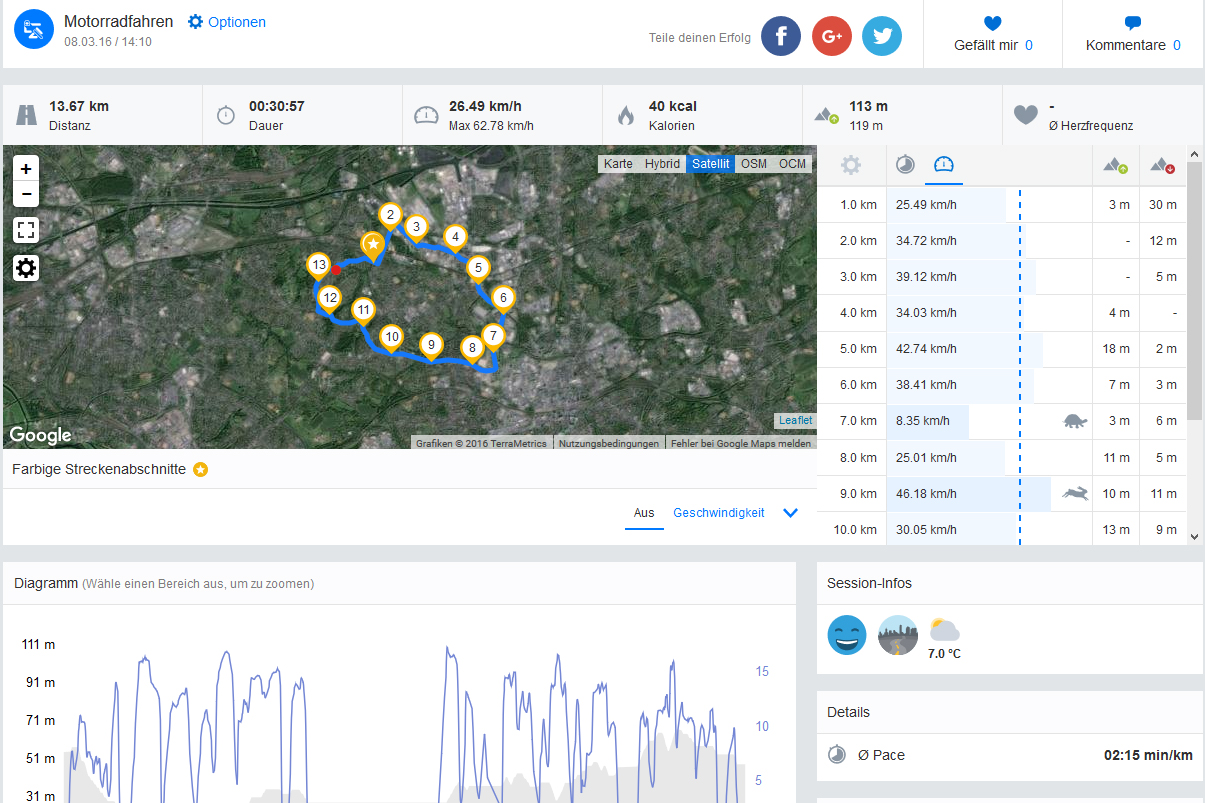Click the Gefällt mir heart icon
1205x803 pixels.
pyautogui.click(x=992, y=23)
